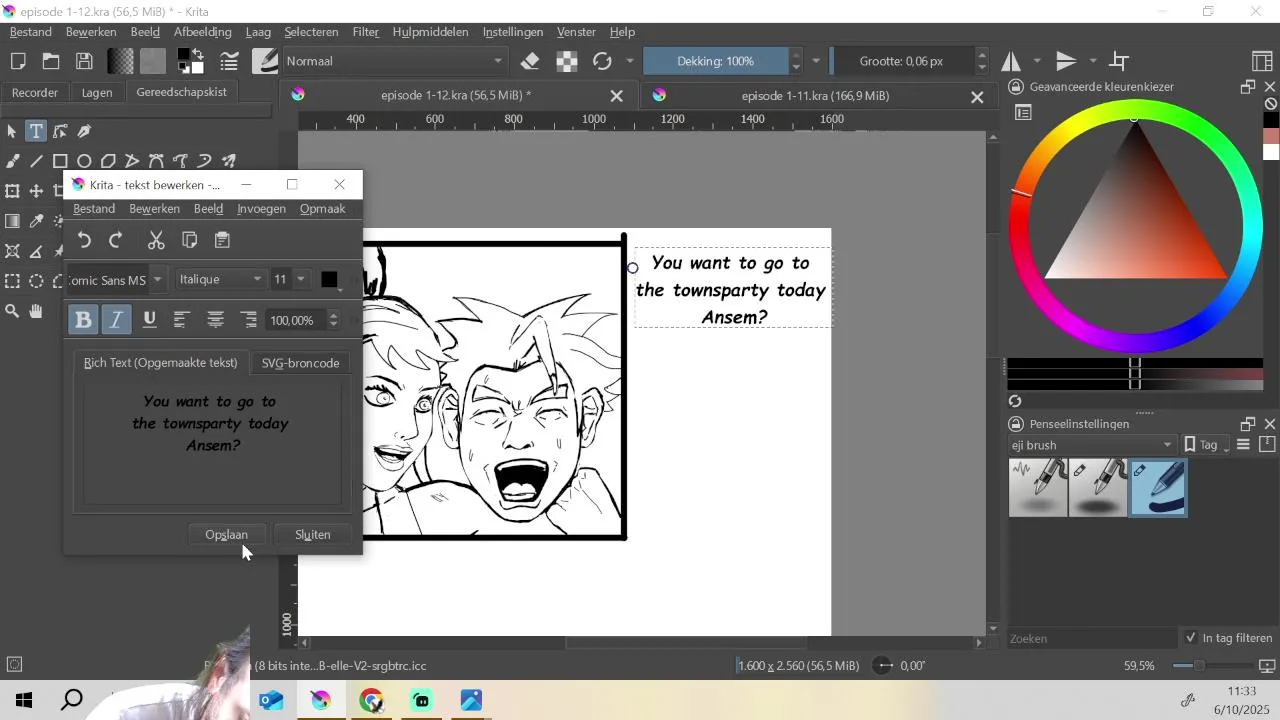Open the Laag menu

[x=258, y=32]
